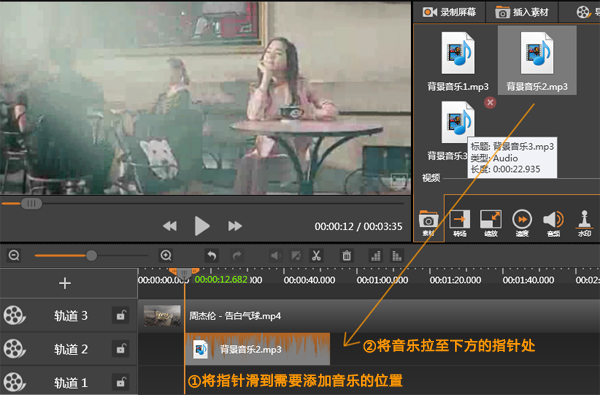Click the 00:01:40.000 mark on the ruler
The width and height of the screenshot is (600, 395).
coord(528,280)
